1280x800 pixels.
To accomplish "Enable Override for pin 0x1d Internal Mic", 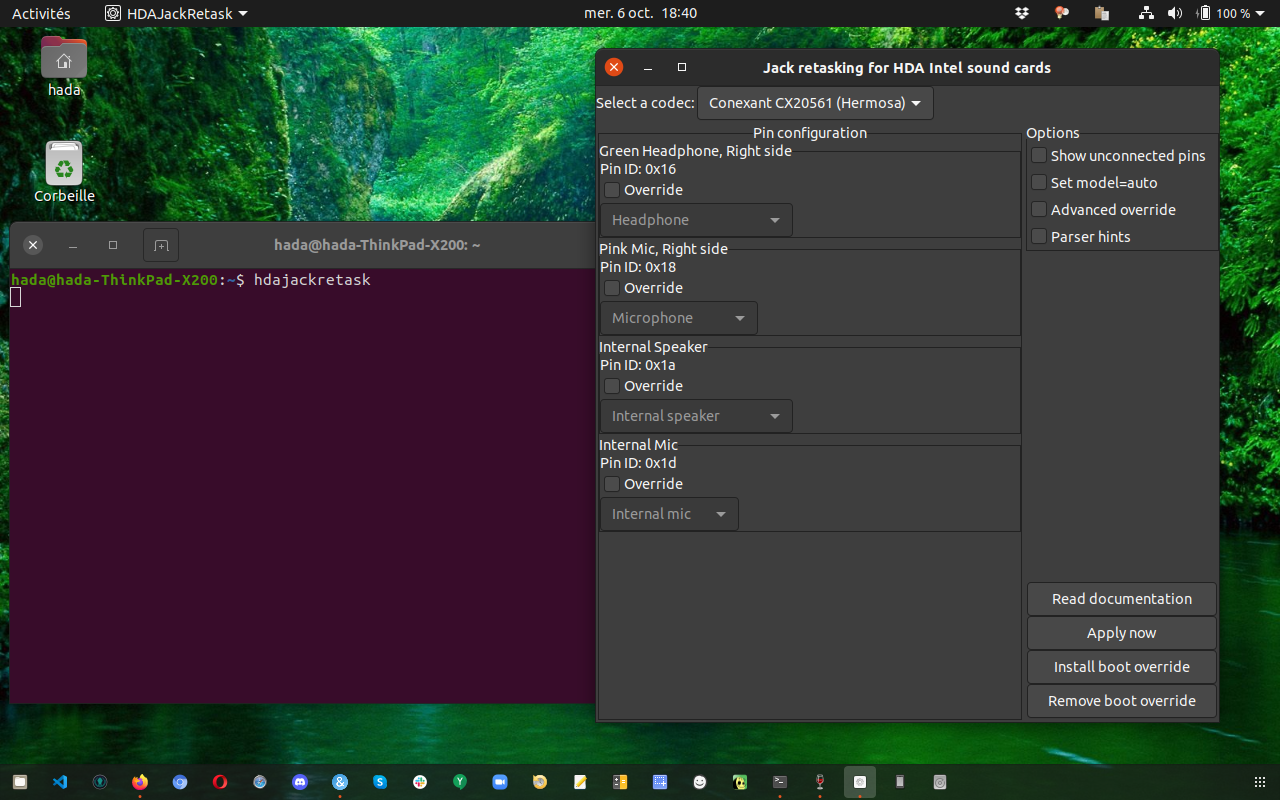I will point(612,484).
